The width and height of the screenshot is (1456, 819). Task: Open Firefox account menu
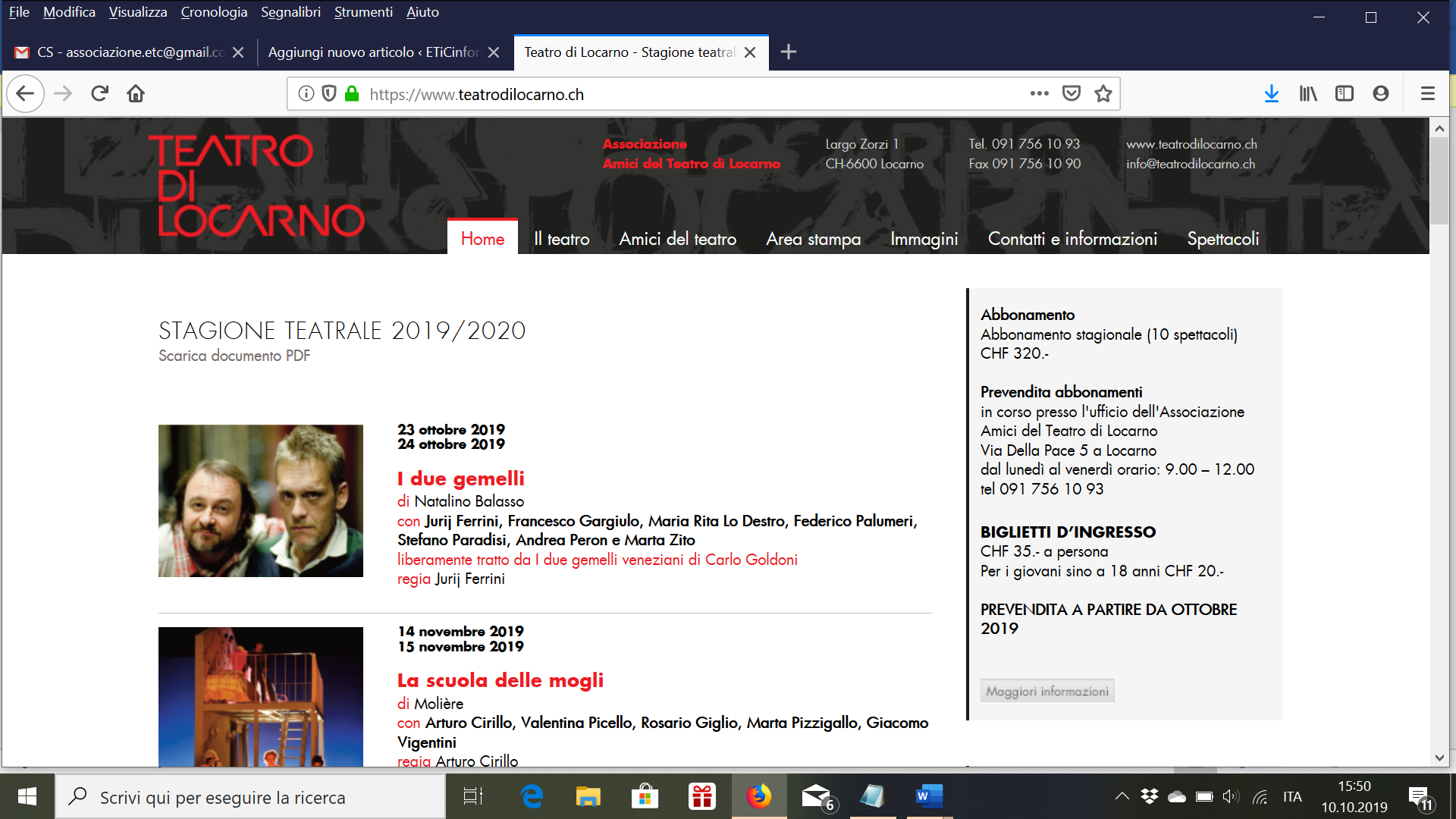click(x=1381, y=94)
